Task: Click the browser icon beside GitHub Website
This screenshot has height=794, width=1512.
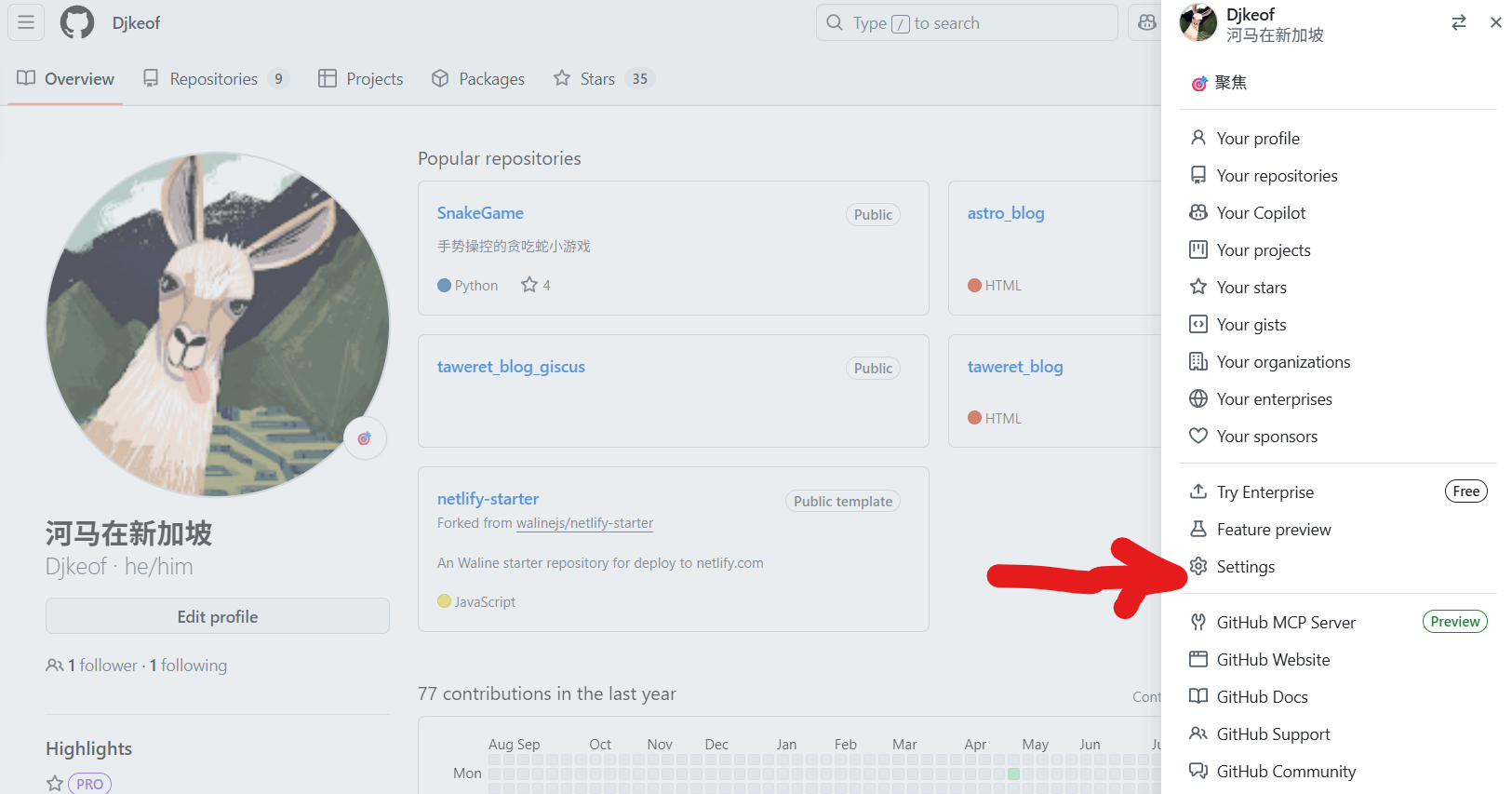Action: [1198, 659]
